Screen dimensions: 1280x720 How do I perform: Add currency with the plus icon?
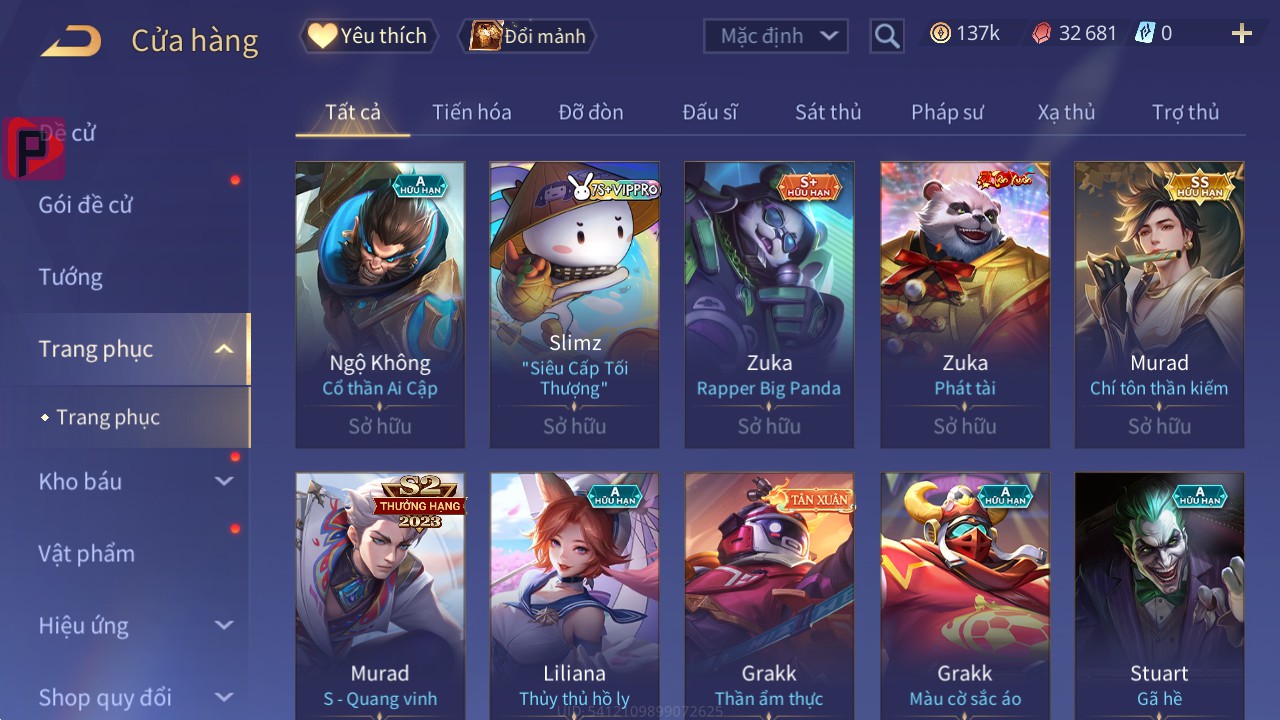pyautogui.click(x=1242, y=34)
